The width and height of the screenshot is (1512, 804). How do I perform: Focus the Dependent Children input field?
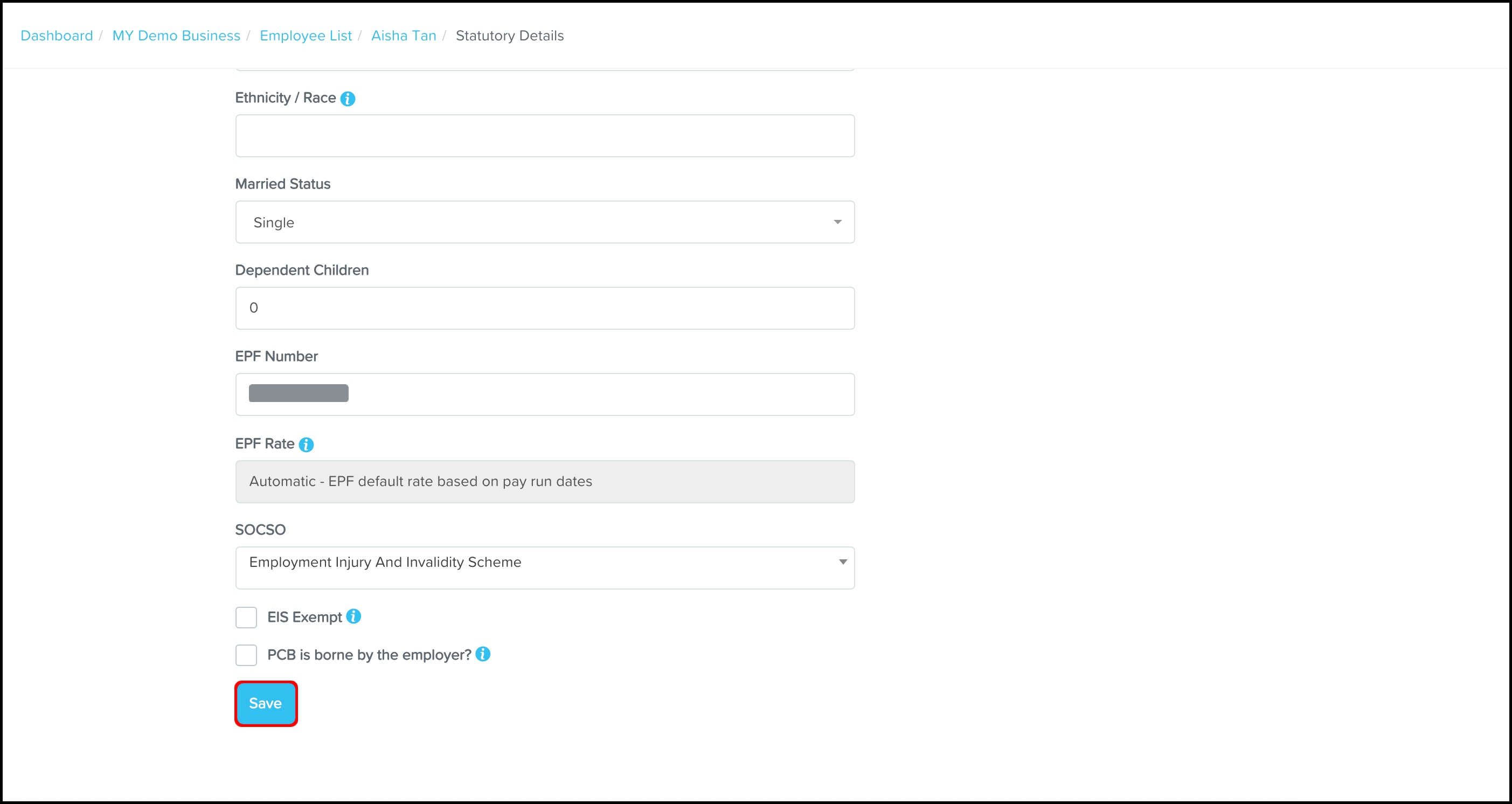544,308
